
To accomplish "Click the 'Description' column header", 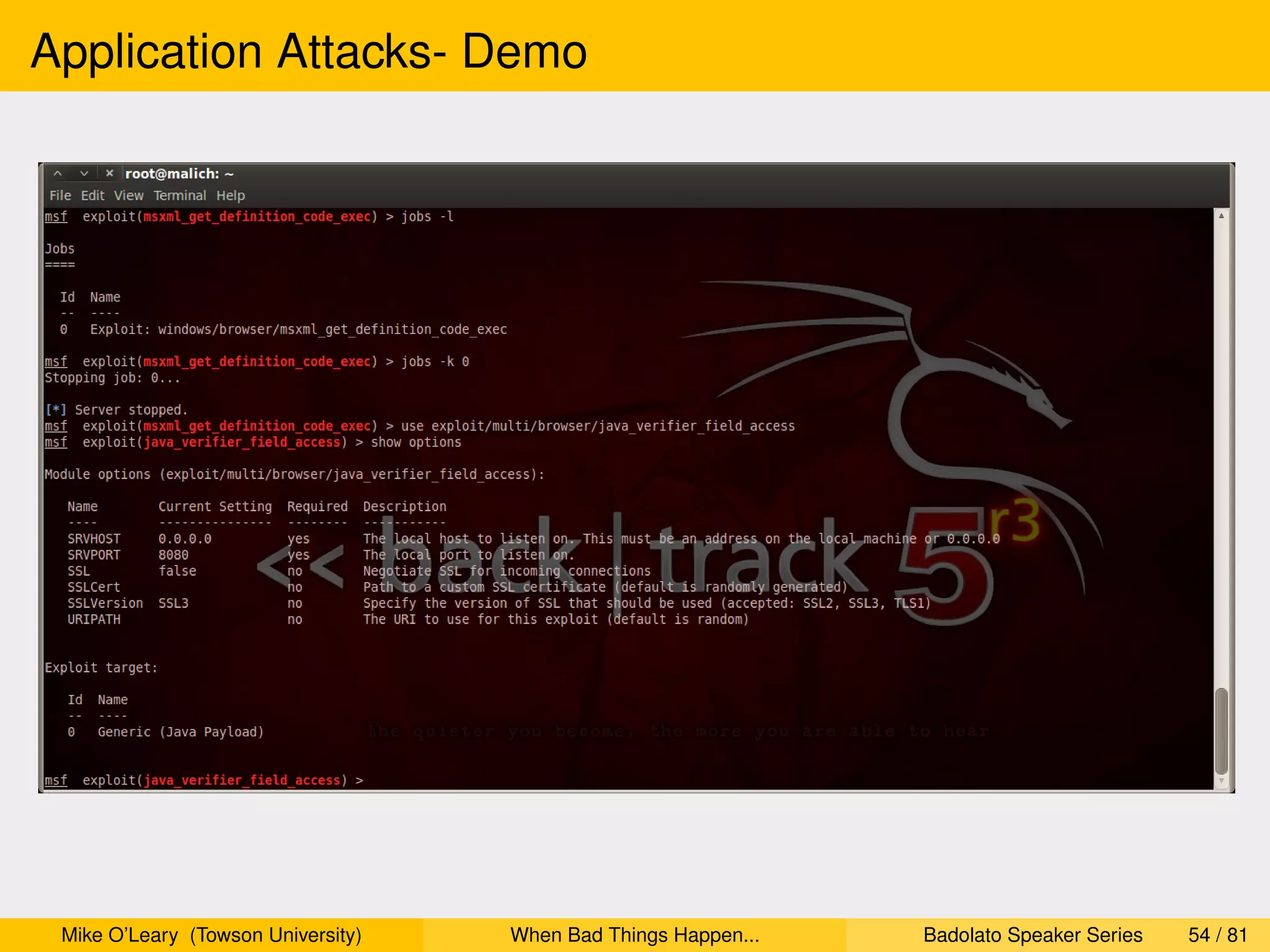I will click(x=404, y=506).
